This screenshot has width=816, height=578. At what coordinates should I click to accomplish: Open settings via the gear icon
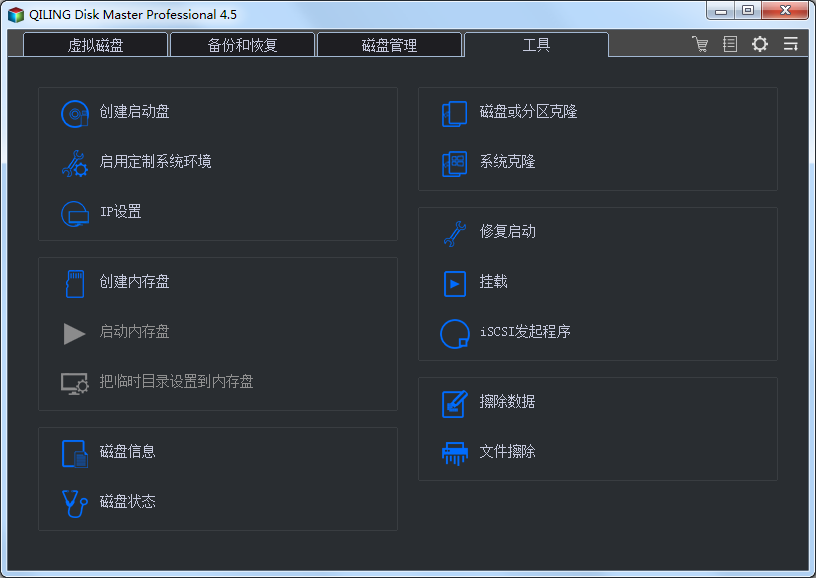tap(760, 44)
